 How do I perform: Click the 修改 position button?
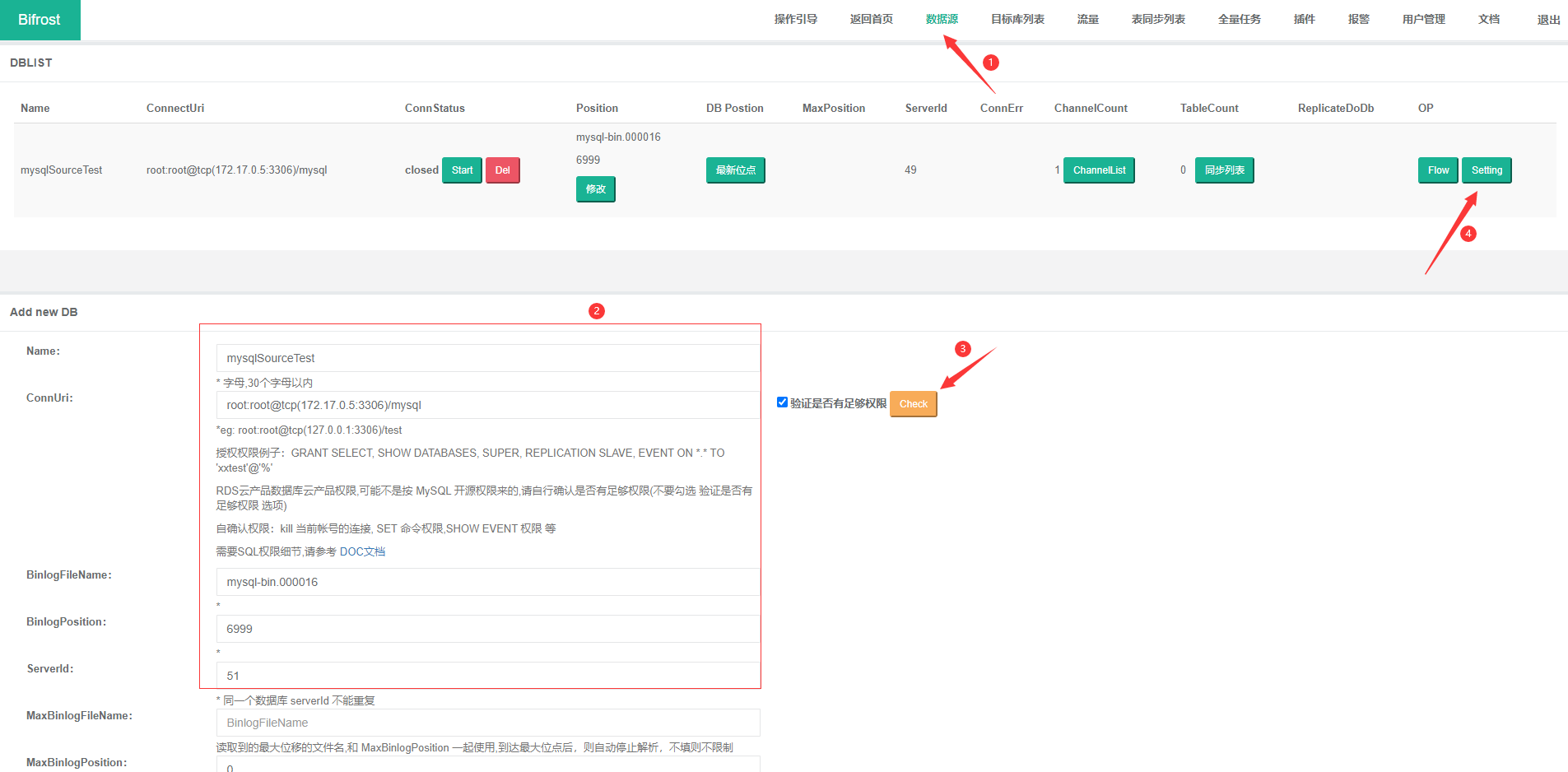coord(595,189)
